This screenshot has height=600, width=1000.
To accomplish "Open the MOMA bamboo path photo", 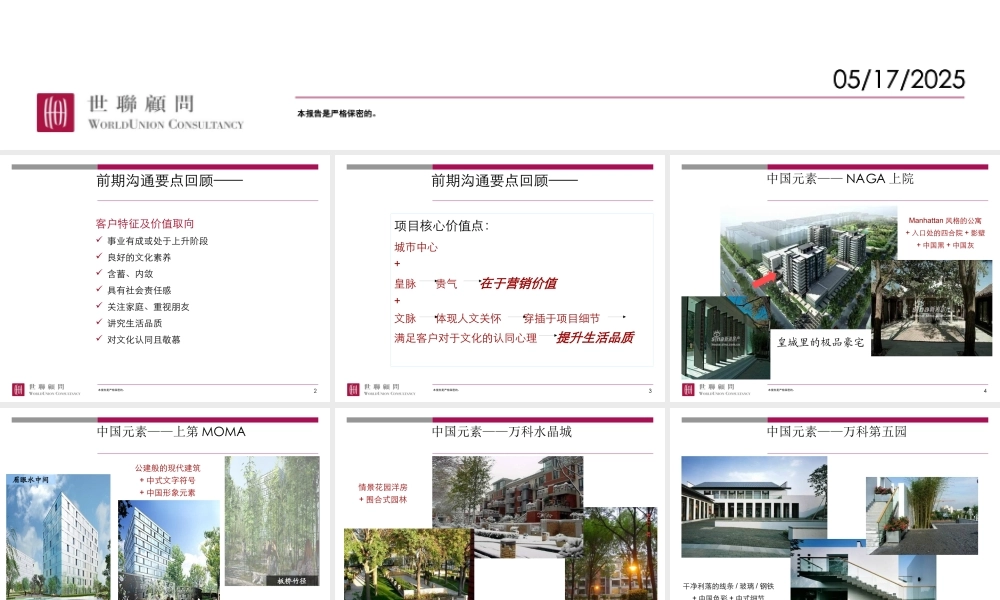I will pos(272,520).
